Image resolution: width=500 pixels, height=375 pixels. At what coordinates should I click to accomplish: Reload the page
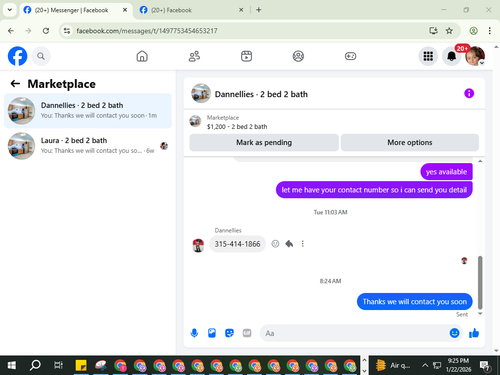tap(46, 31)
